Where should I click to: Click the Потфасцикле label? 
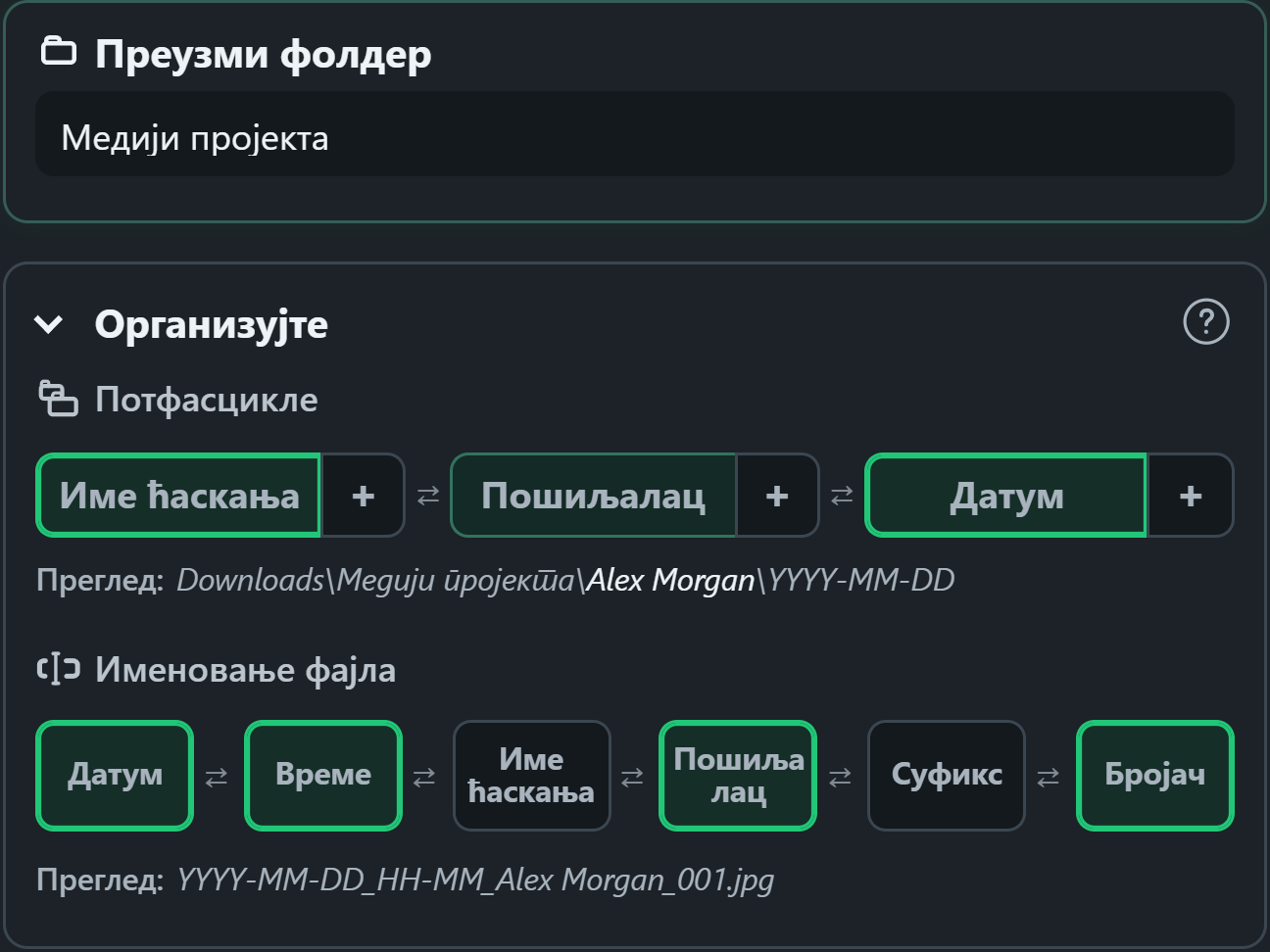206,400
